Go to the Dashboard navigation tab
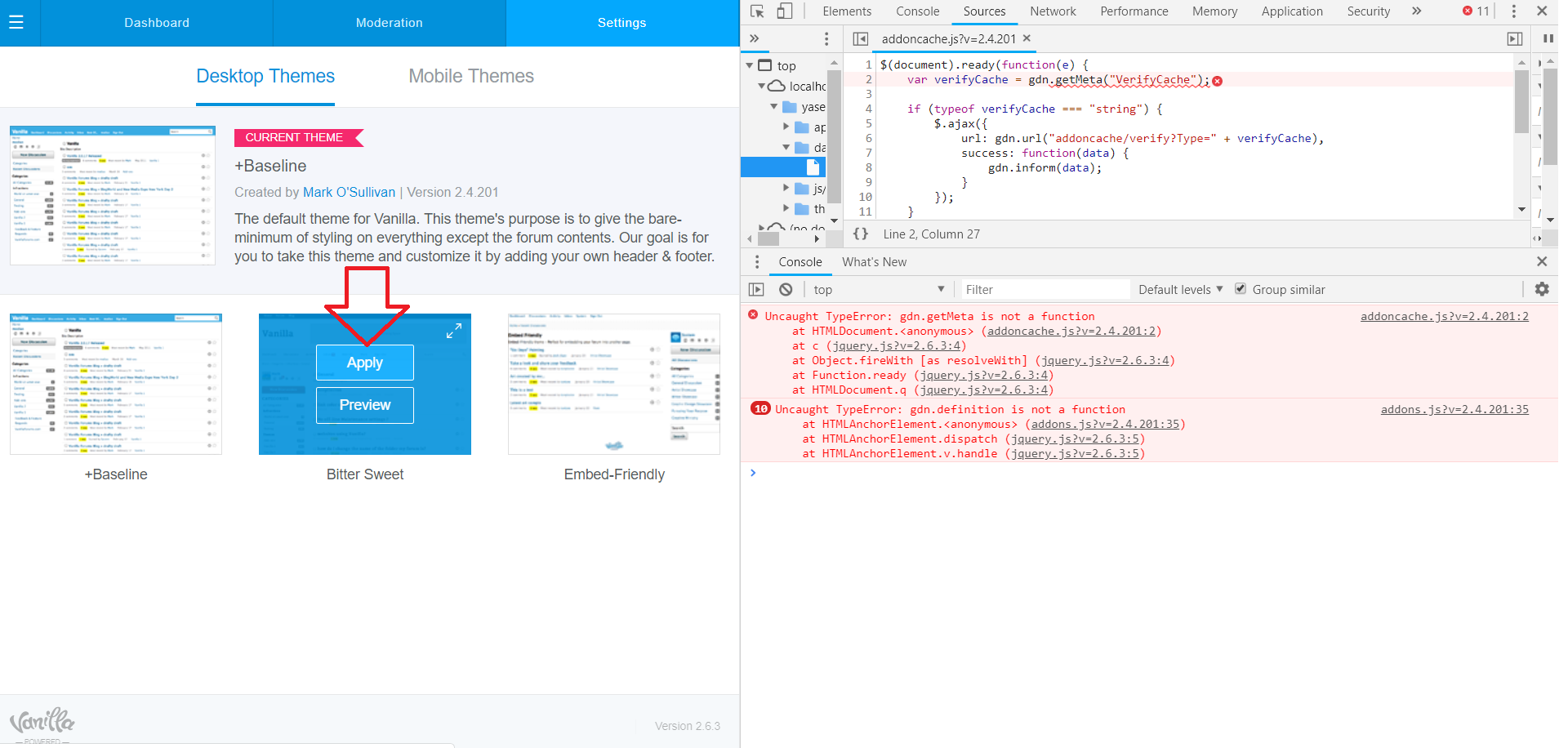 coord(157,23)
